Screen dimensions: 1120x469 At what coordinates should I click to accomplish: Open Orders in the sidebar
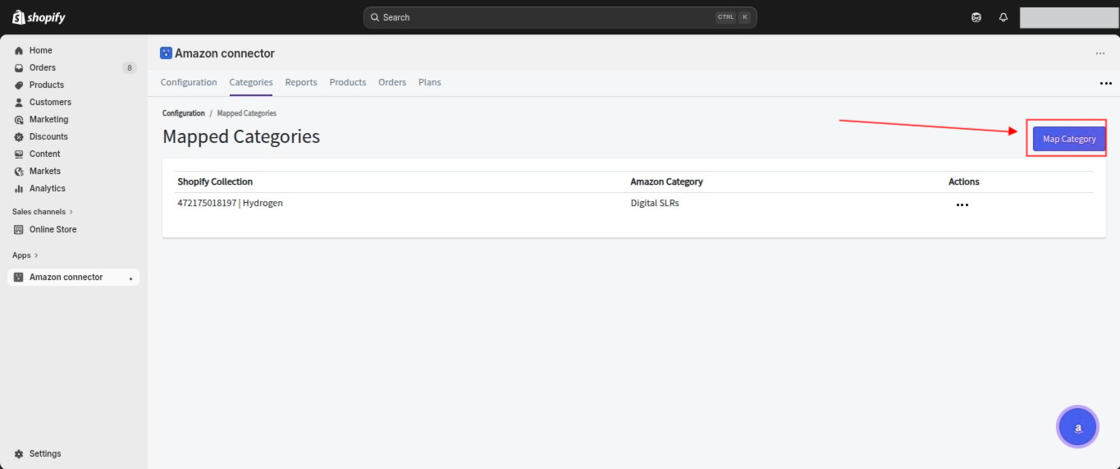(42, 68)
